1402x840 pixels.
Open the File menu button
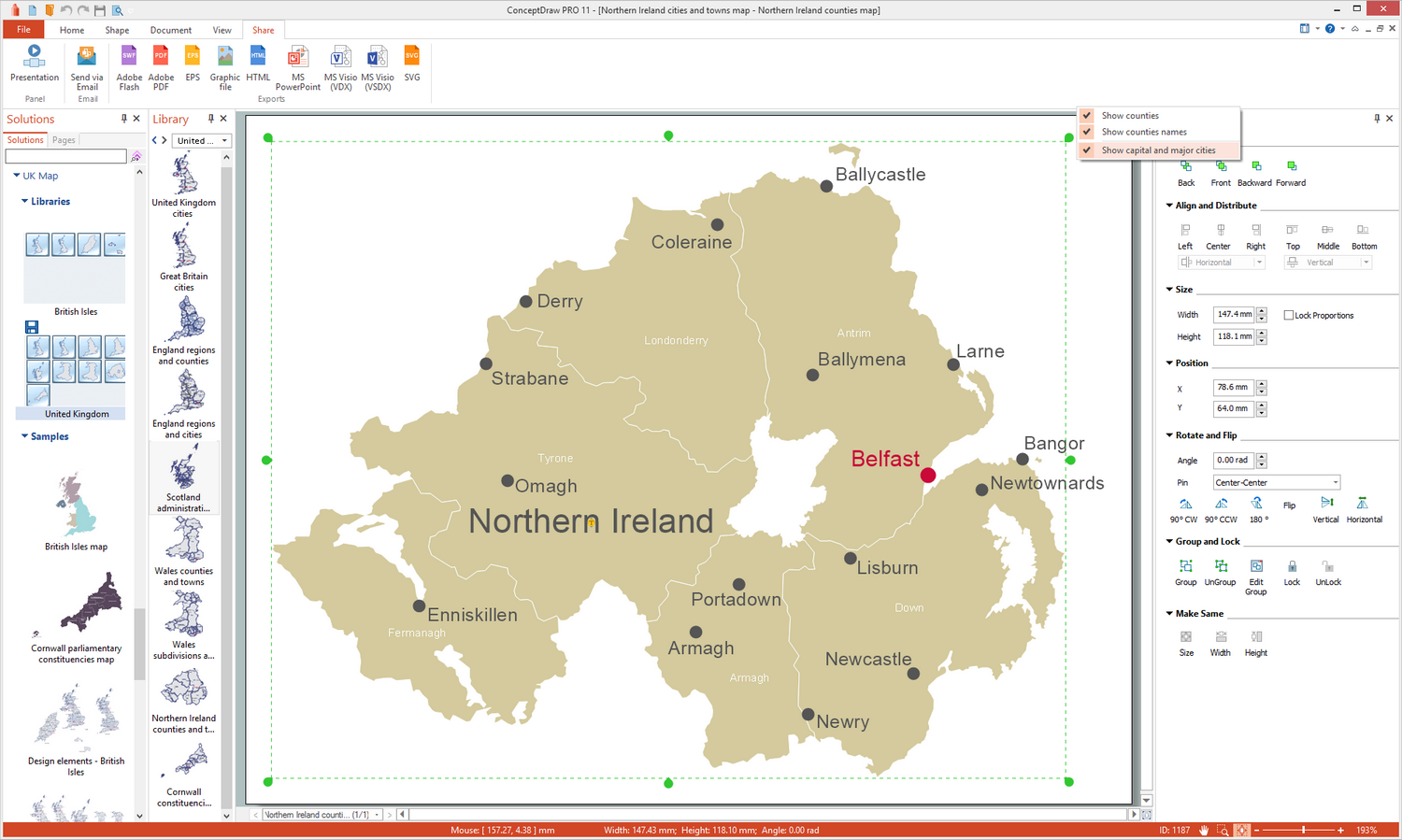pos(23,30)
